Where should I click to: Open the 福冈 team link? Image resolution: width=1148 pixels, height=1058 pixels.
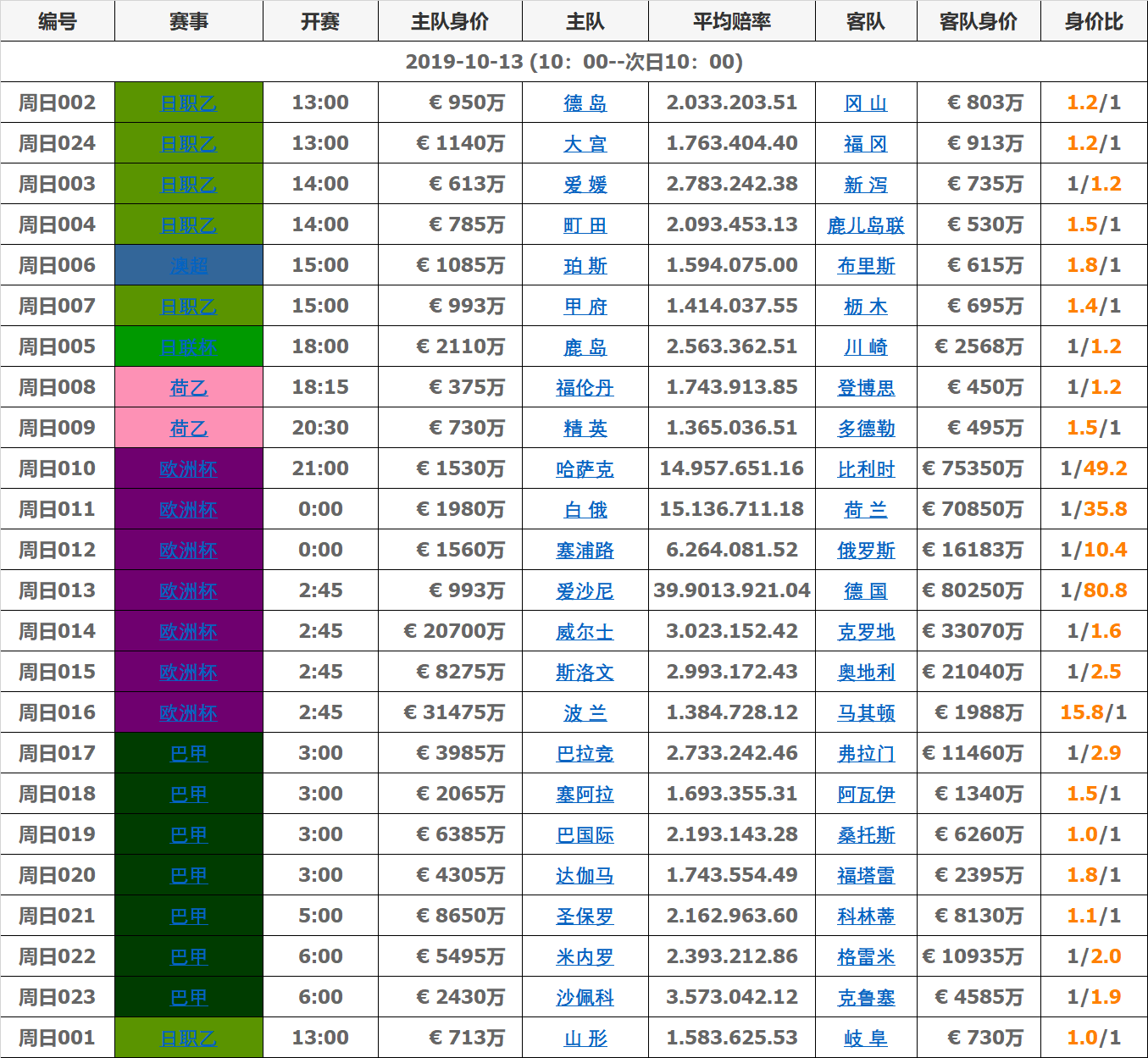pyautogui.click(x=866, y=144)
